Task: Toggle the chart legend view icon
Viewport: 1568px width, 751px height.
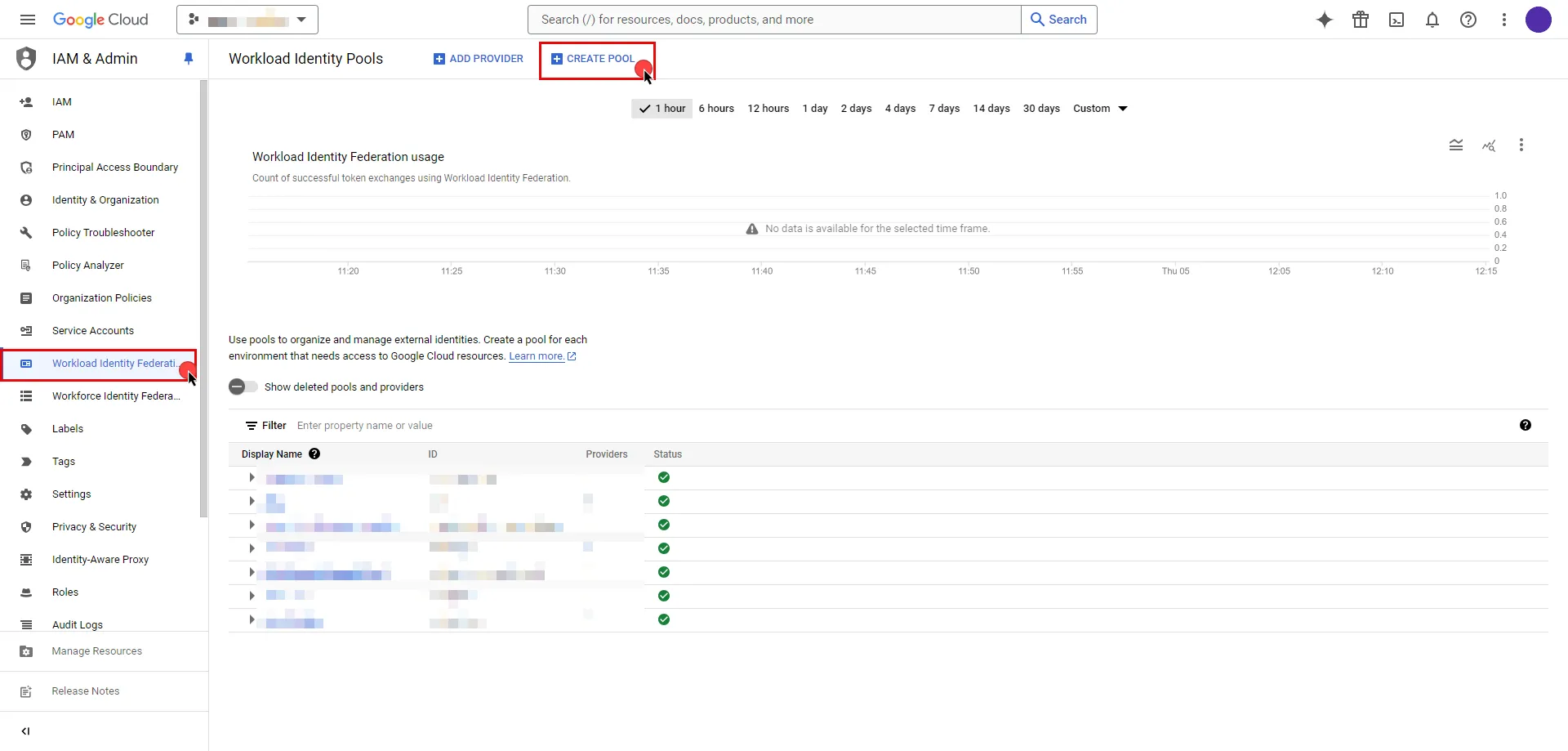Action: point(1457,145)
